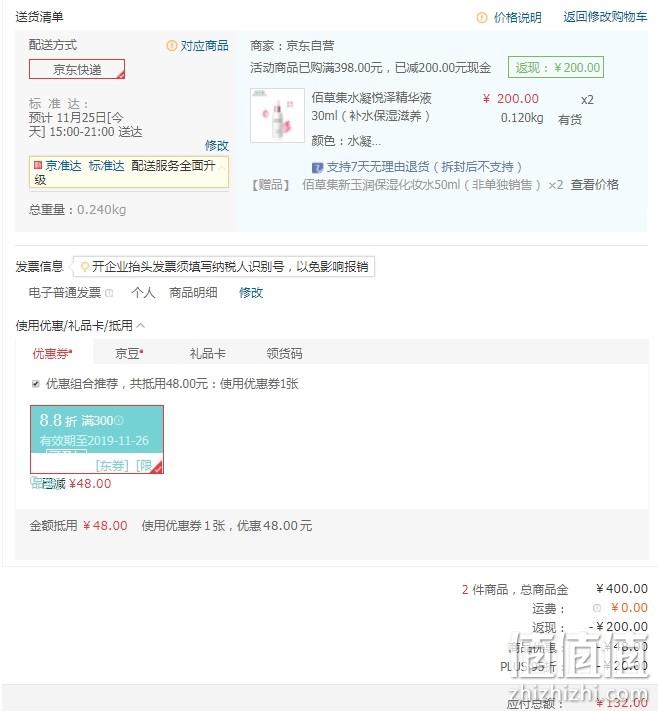Image resolution: width=658 pixels, height=711 pixels.
Task: Click the red 京准达 notice icon
Action: [38, 165]
